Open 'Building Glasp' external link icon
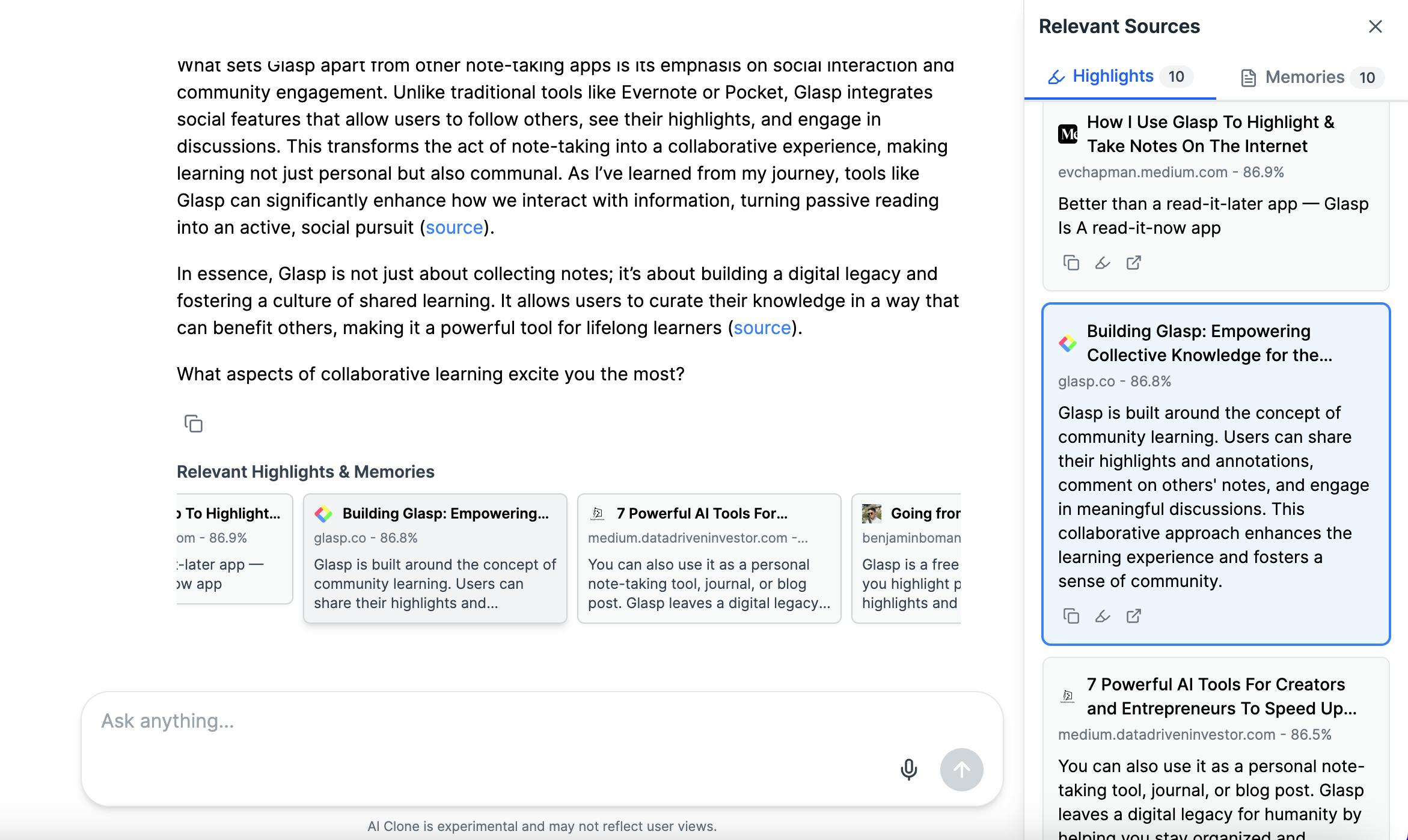Screen dimensions: 1408x840 pos(1133,616)
